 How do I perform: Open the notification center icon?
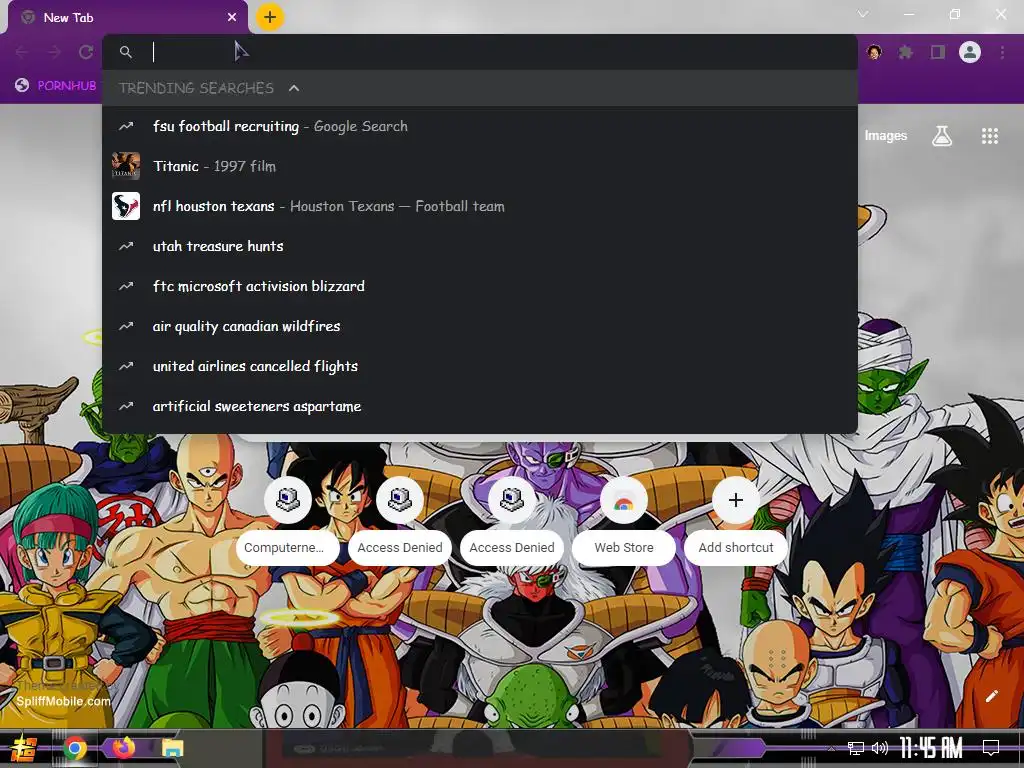pyautogui.click(x=991, y=747)
